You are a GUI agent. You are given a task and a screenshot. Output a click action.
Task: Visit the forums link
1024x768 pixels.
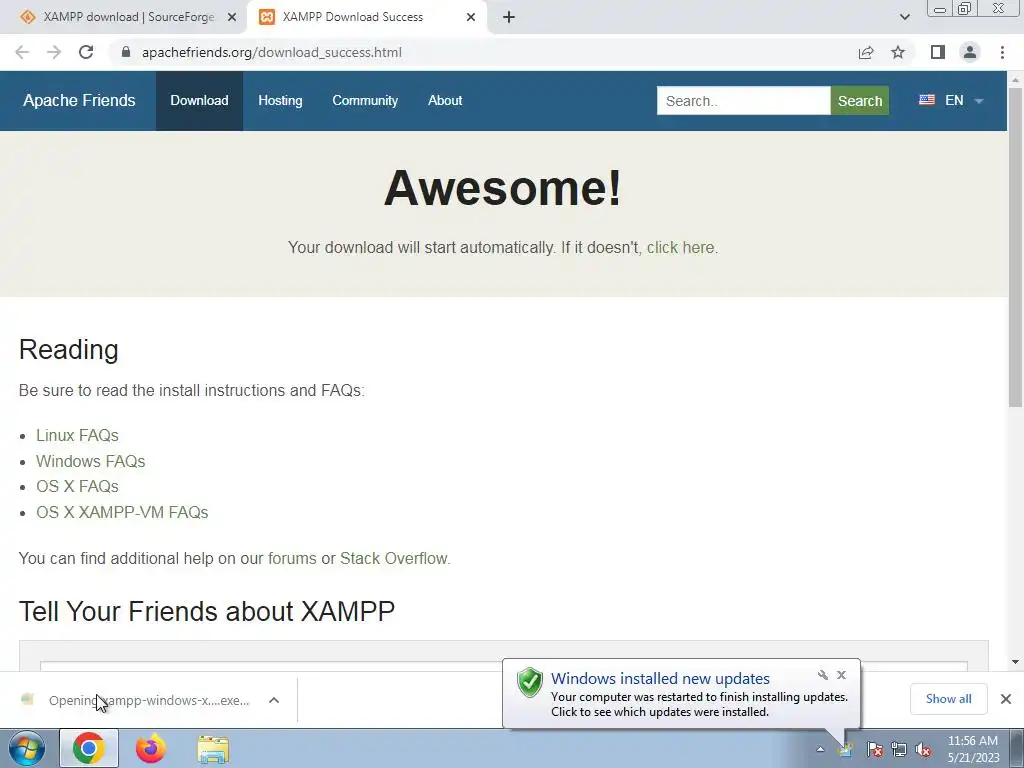pos(292,558)
